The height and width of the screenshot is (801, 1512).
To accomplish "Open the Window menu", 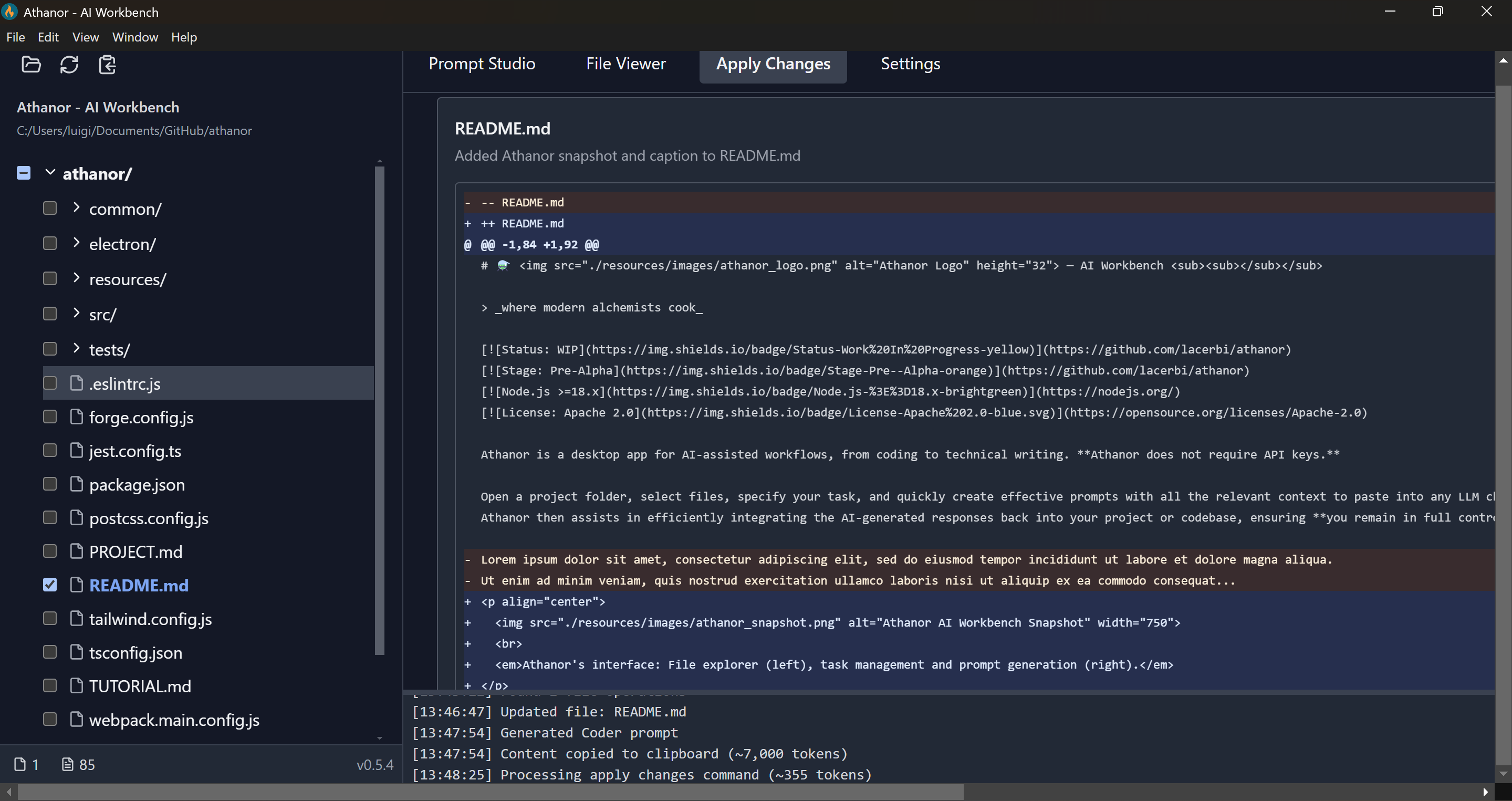I will point(135,37).
